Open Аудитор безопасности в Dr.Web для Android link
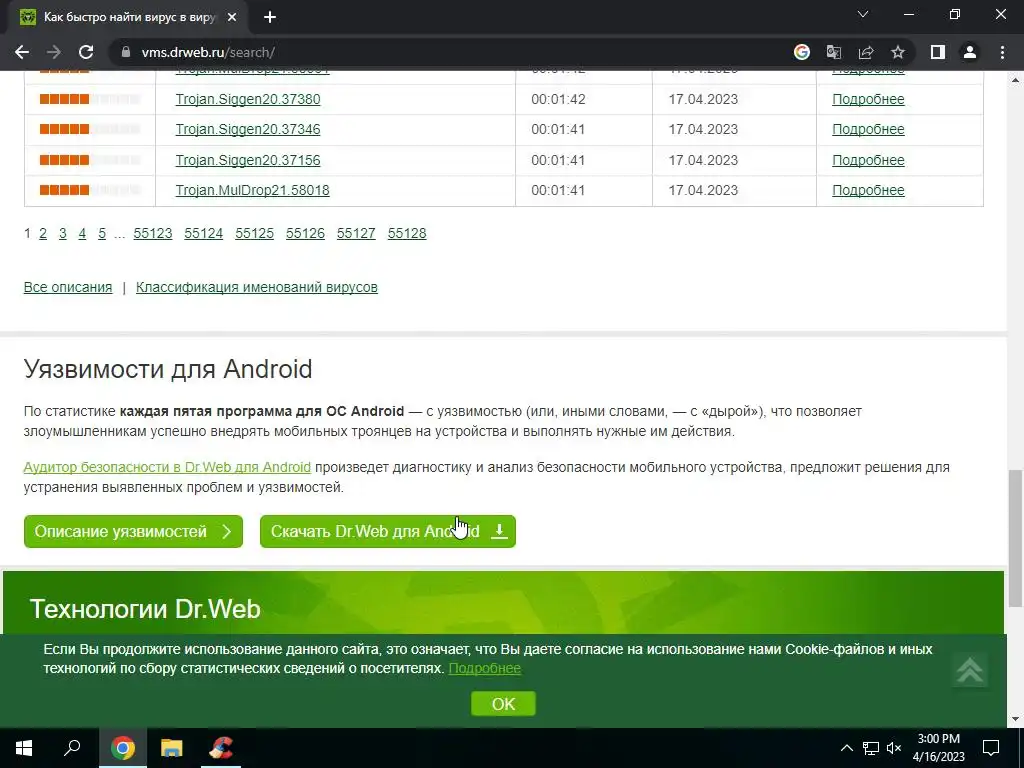 click(x=167, y=467)
